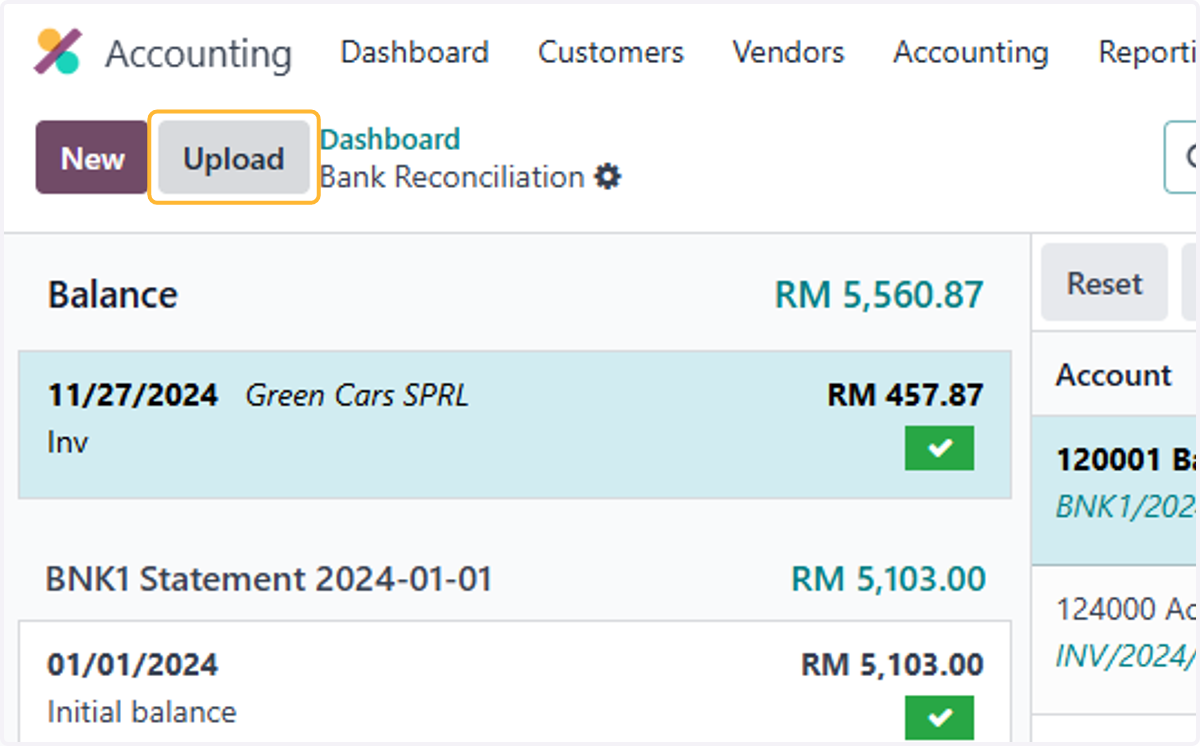Click the Bank Reconciliation breadcrumb text
Screen dimensions: 1200x746
point(452,177)
